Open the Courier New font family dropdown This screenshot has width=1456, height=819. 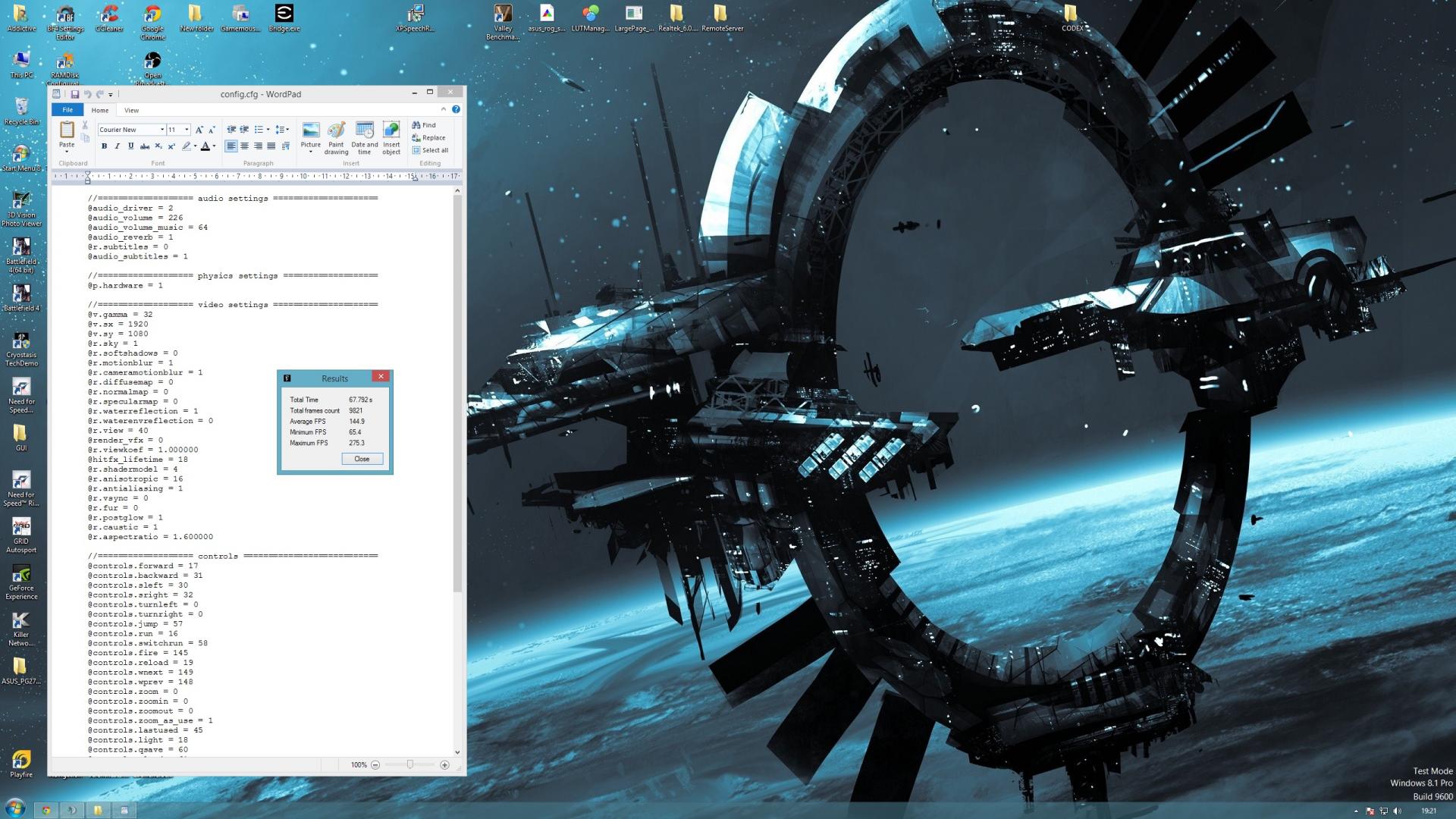pyautogui.click(x=162, y=130)
